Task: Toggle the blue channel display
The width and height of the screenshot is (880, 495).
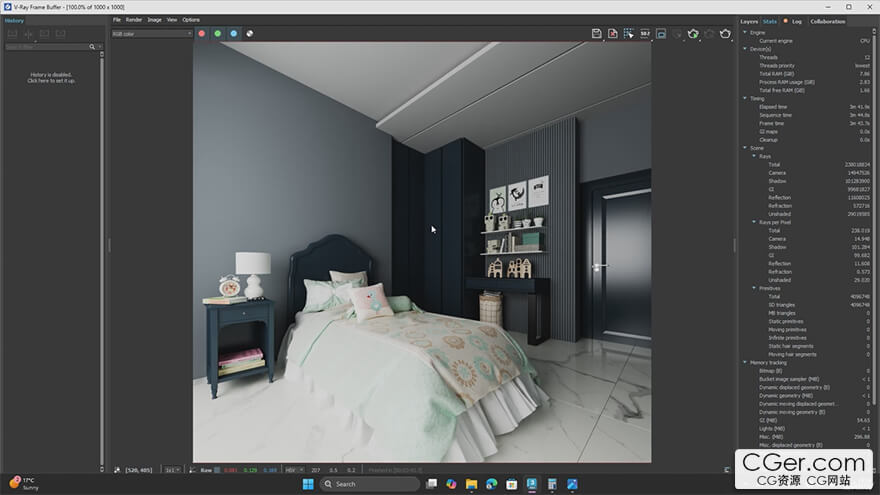Action: pyautogui.click(x=233, y=33)
